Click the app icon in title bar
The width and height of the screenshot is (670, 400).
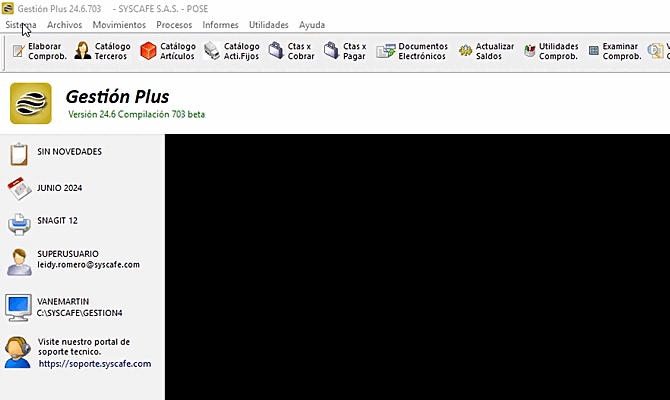tap(8, 8)
